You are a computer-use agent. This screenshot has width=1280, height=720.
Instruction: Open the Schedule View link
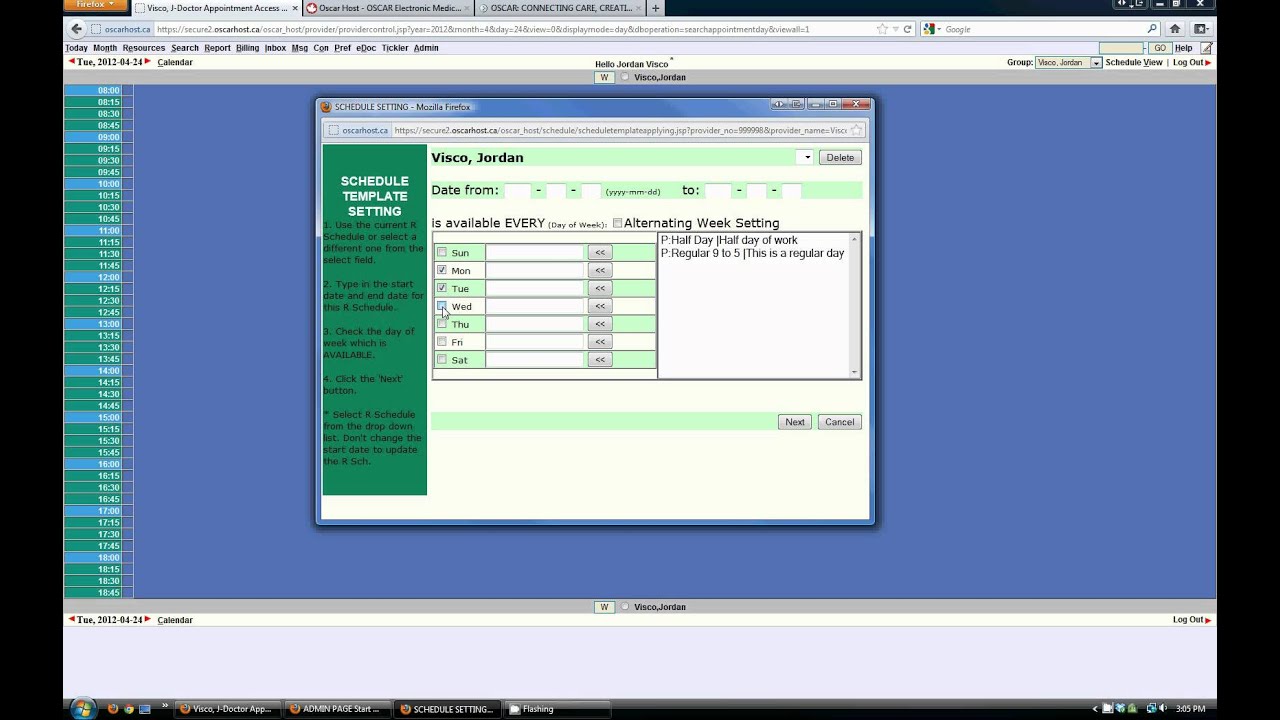pyautogui.click(x=1134, y=62)
